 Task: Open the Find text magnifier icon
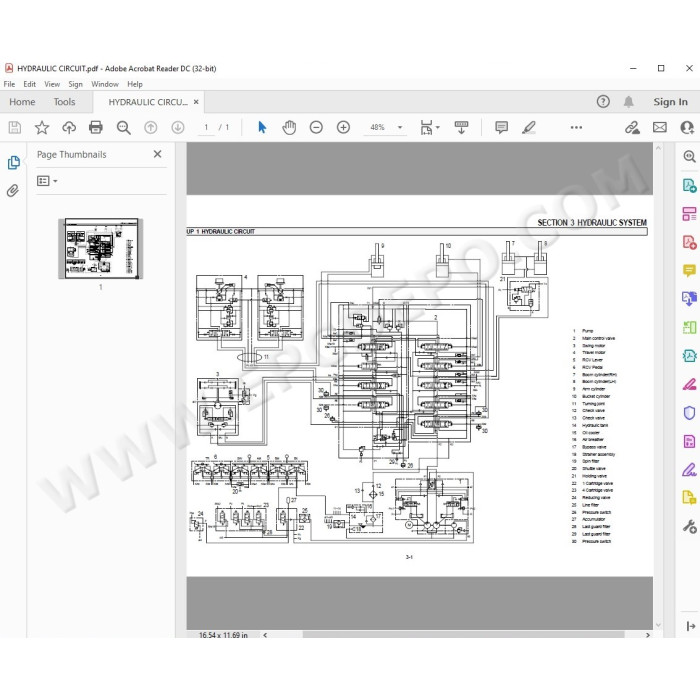(123, 128)
